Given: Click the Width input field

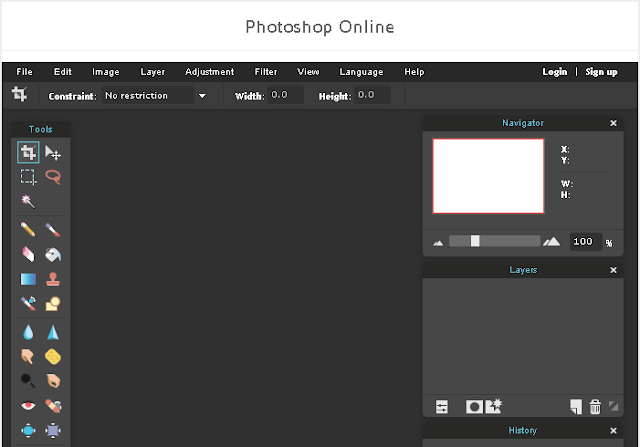Looking at the screenshot, I should [x=285, y=95].
